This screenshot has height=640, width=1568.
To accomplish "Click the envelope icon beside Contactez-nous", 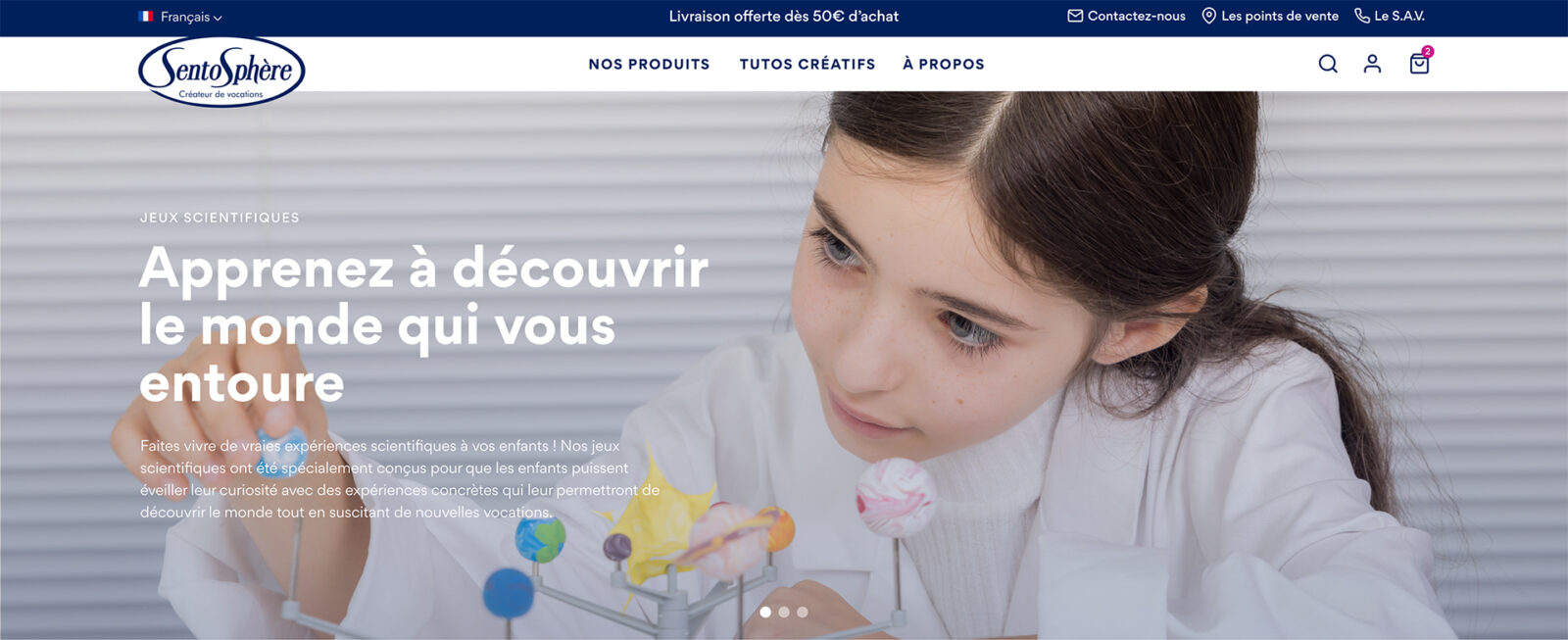I will coord(1075,16).
